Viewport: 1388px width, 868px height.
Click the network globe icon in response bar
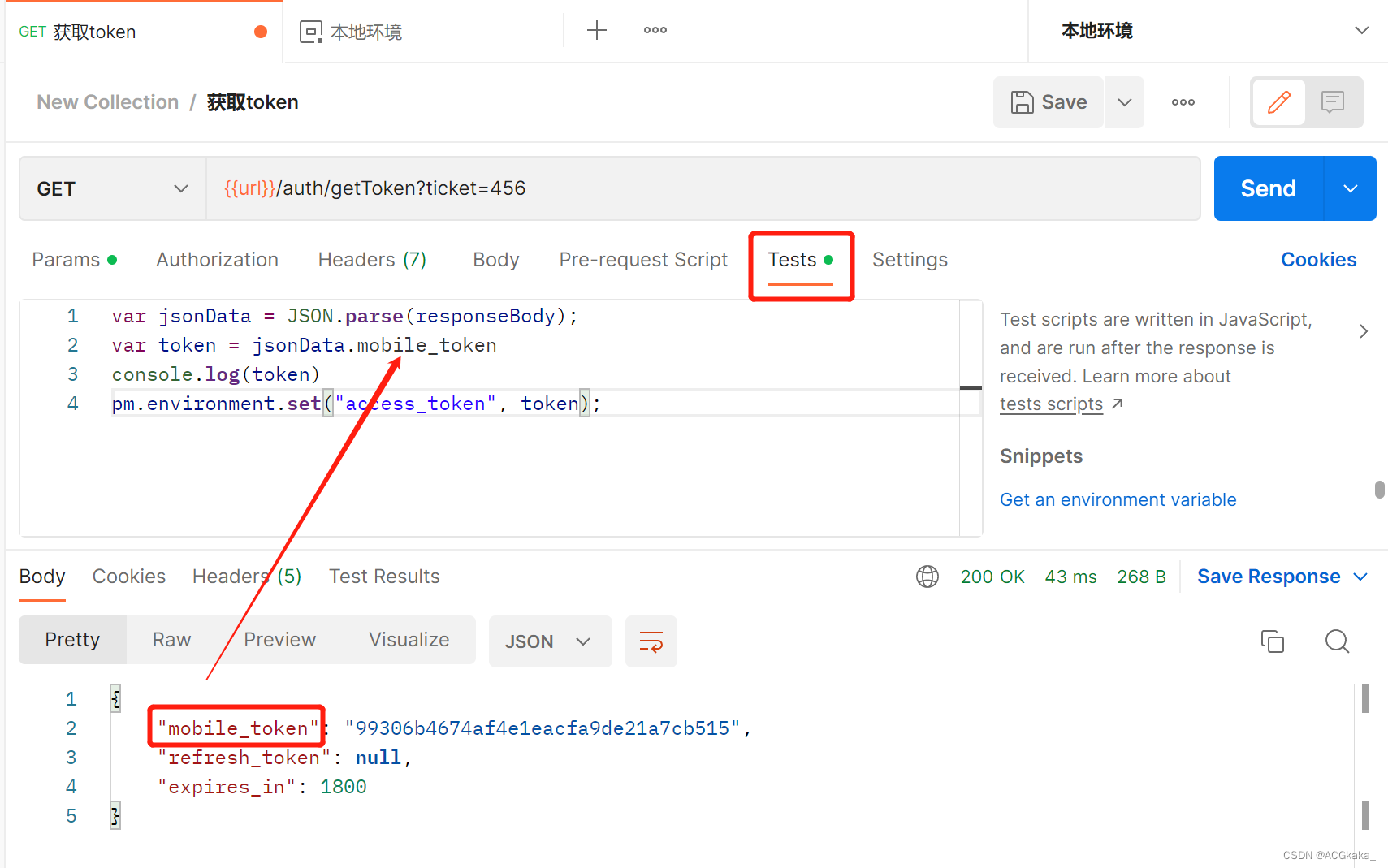tap(927, 577)
